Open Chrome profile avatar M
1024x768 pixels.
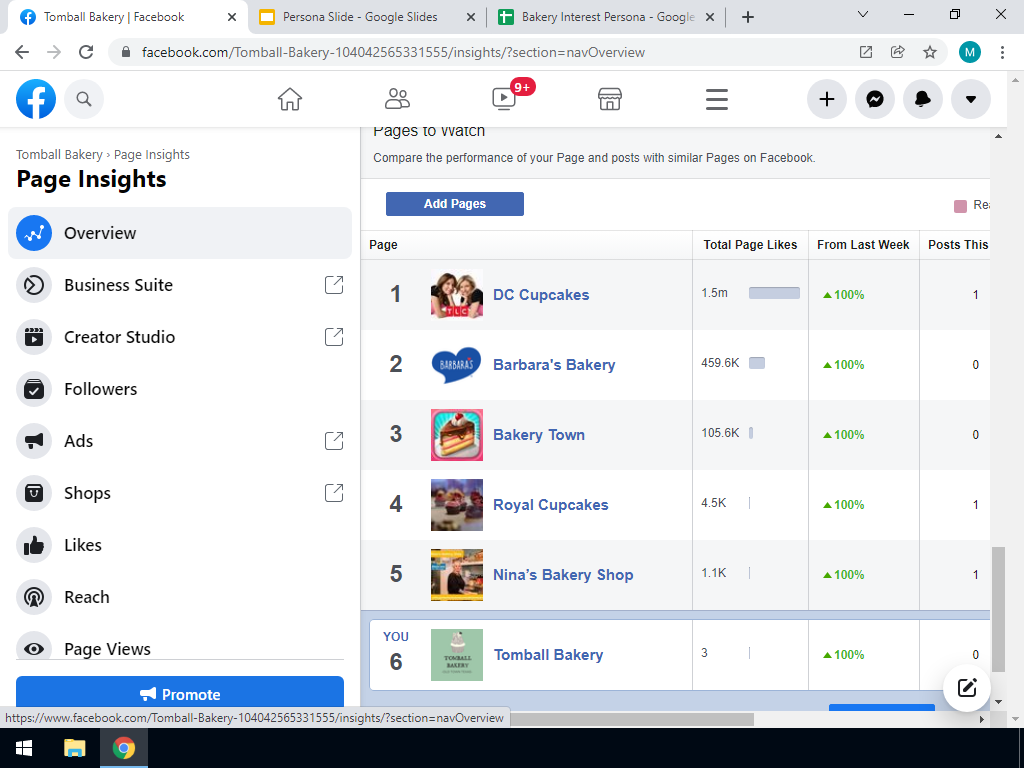(970, 52)
